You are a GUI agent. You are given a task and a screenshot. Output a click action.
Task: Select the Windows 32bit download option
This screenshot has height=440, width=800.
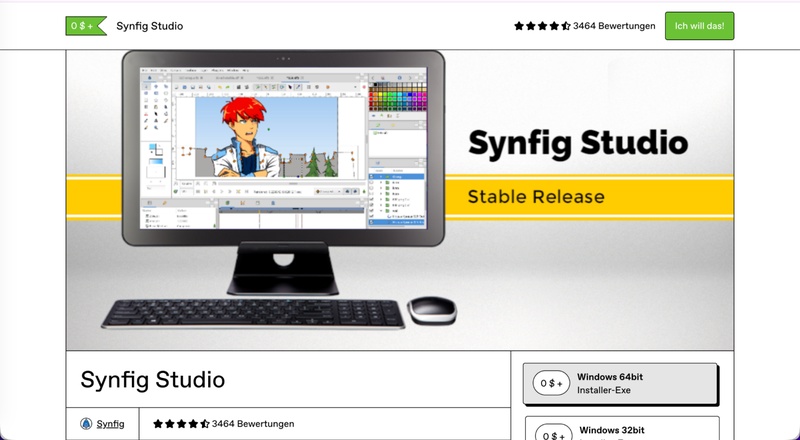pos(620,430)
